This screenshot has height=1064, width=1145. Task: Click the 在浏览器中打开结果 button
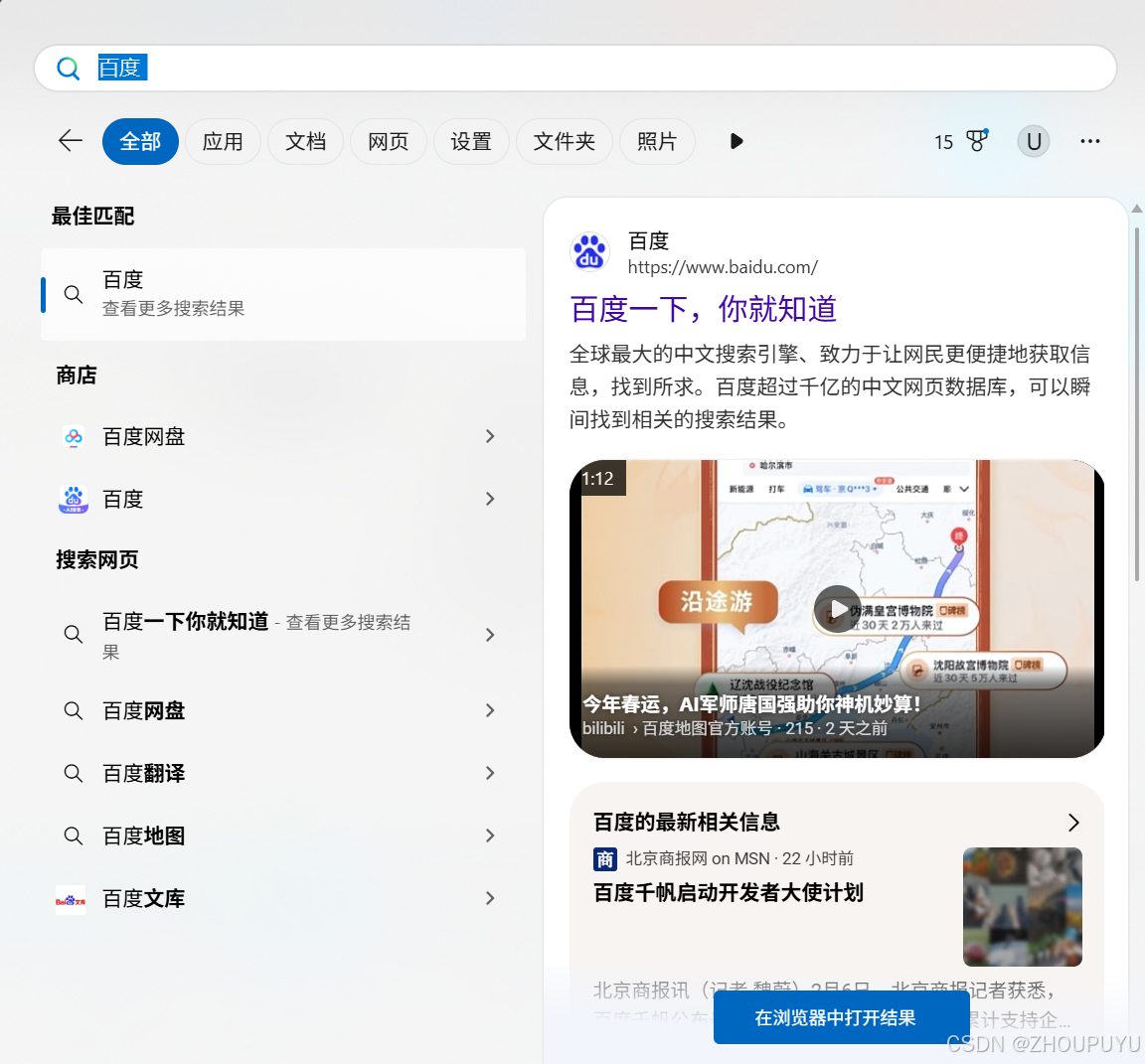click(x=841, y=1018)
